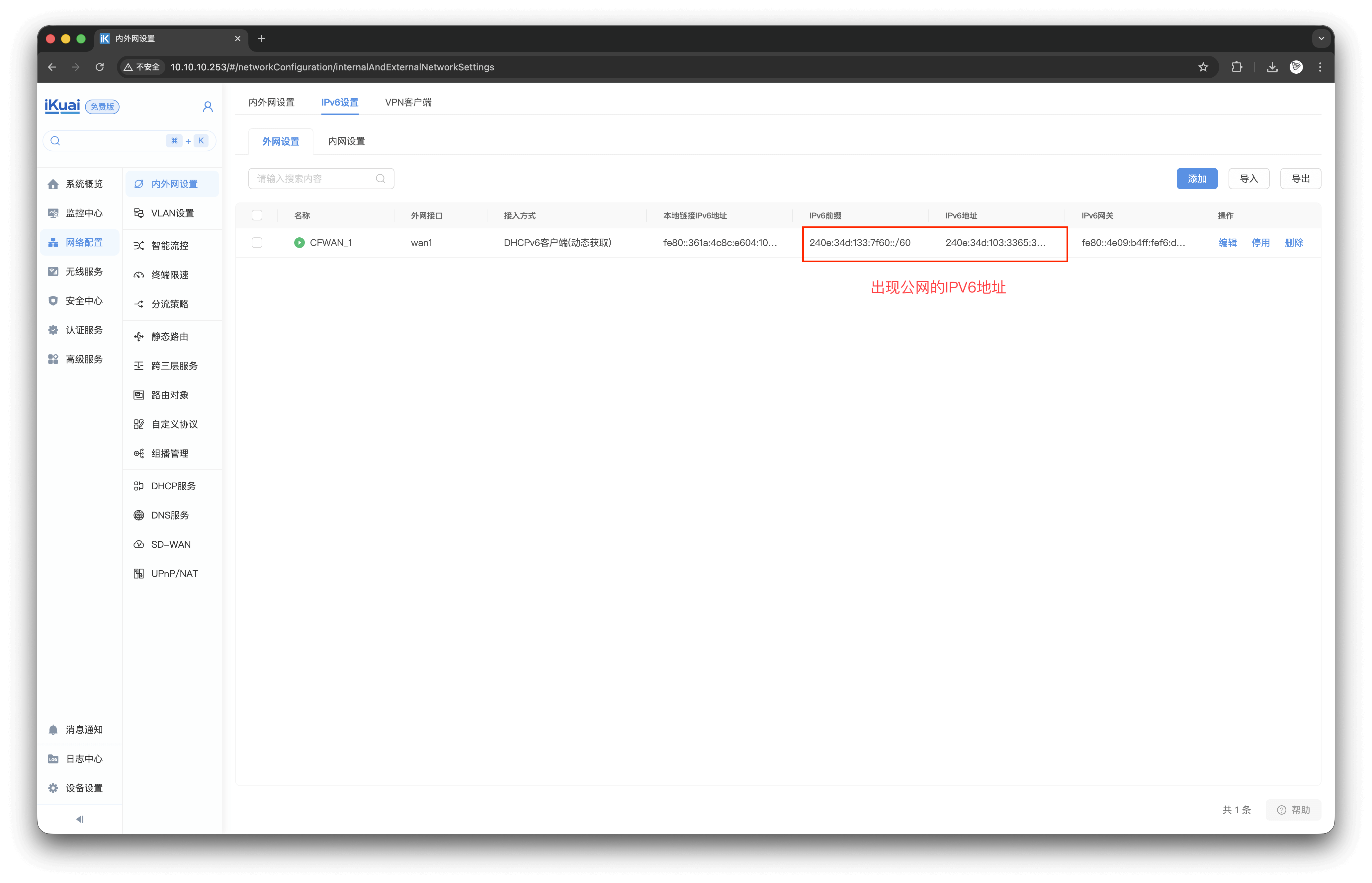Toggle CFWAN_1 status with 停用 link
1372x883 pixels.
(x=1260, y=243)
